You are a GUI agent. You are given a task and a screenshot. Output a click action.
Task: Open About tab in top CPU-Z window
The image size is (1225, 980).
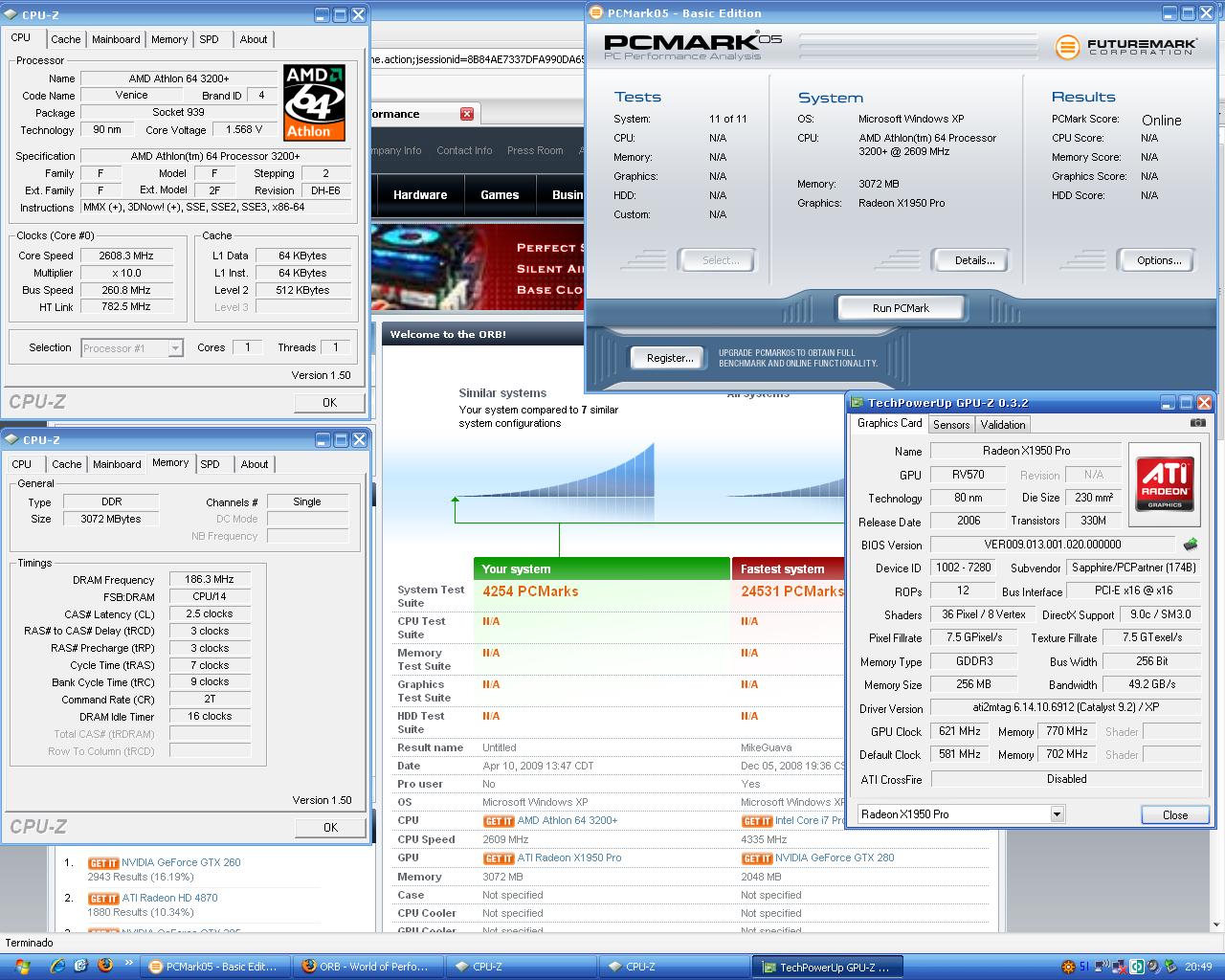click(x=254, y=39)
